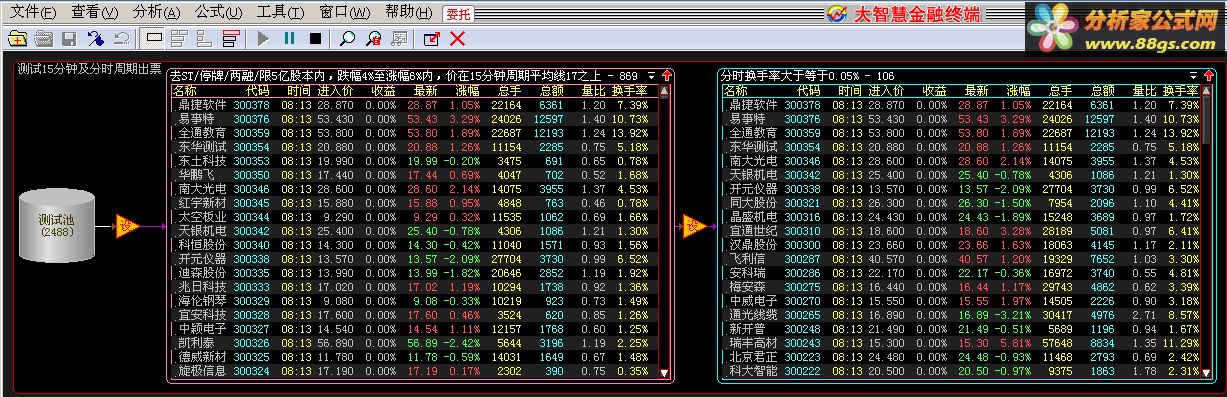Pause execution with the pause button

pyautogui.click(x=289, y=39)
